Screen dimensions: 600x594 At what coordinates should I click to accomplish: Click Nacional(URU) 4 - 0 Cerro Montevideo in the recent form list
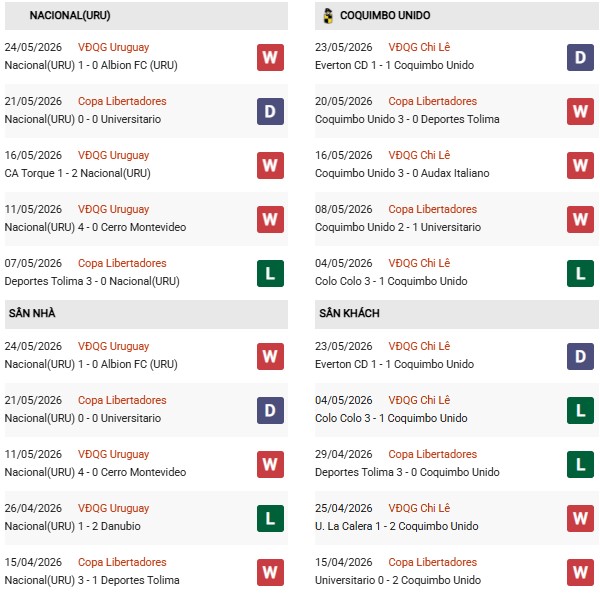(95, 227)
